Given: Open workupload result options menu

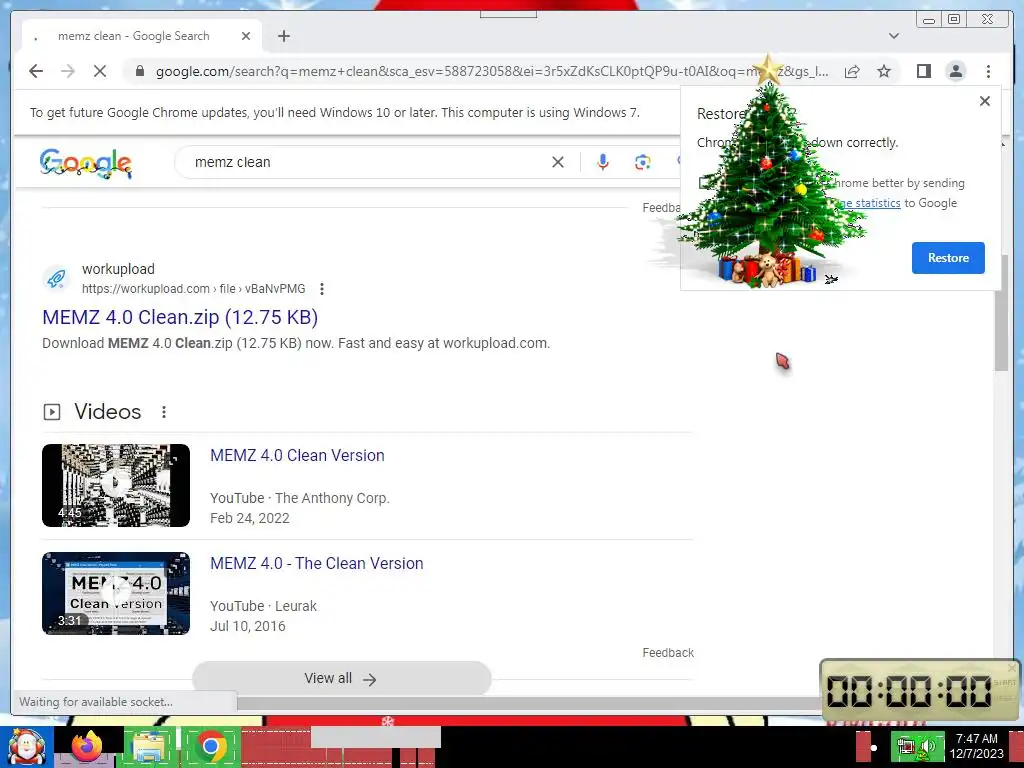Looking at the screenshot, I should click(x=322, y=289).
